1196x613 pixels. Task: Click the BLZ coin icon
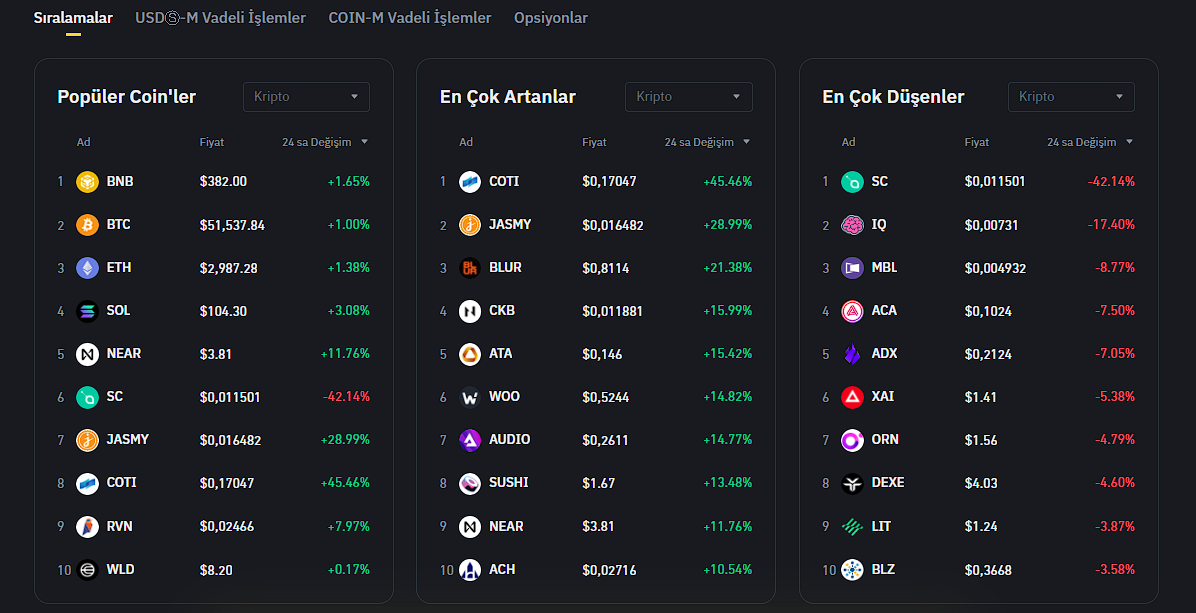pos(852,570)
